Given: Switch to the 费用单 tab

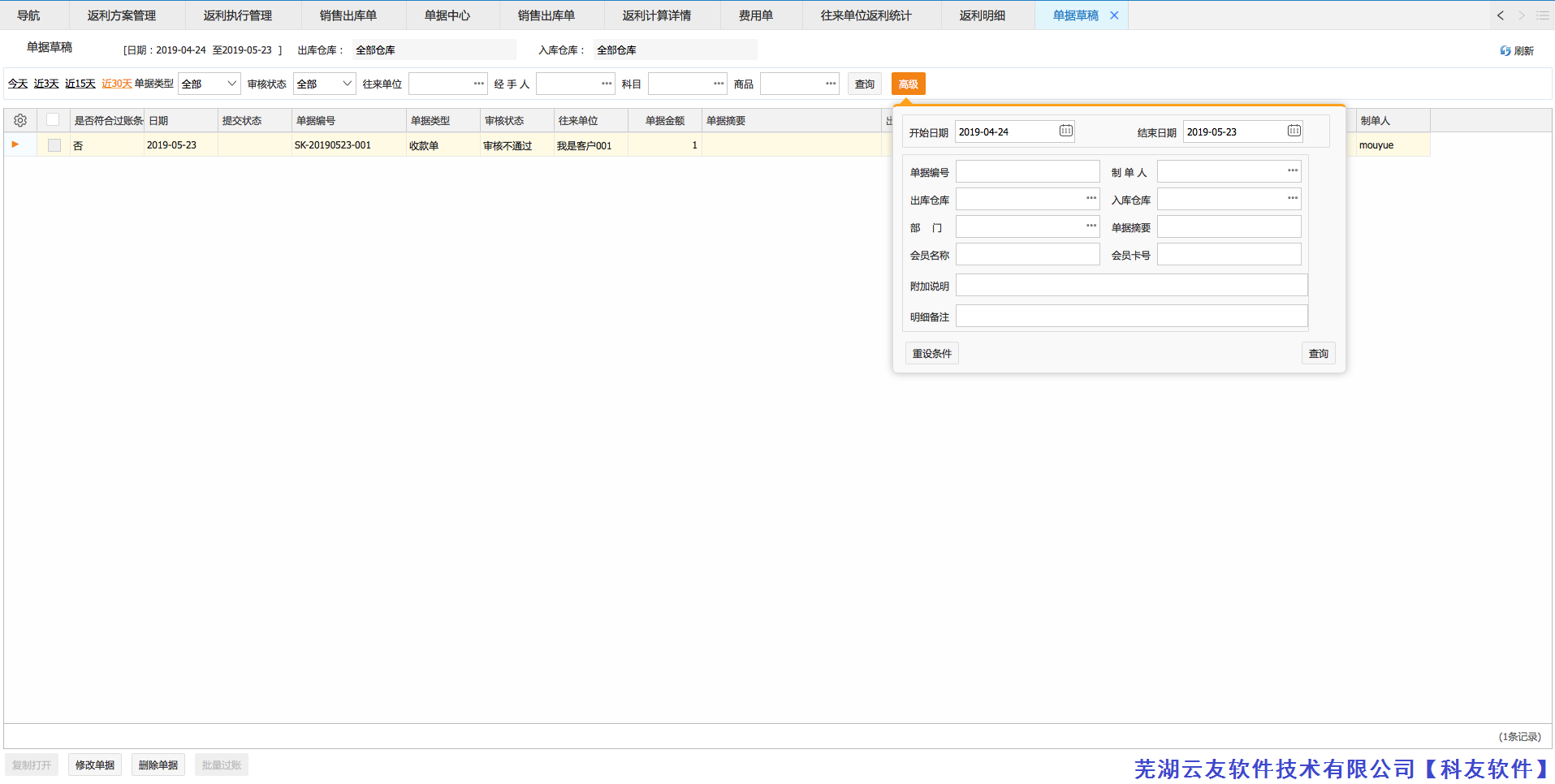Looking at the screenshot, I should [x=756, y=15].
